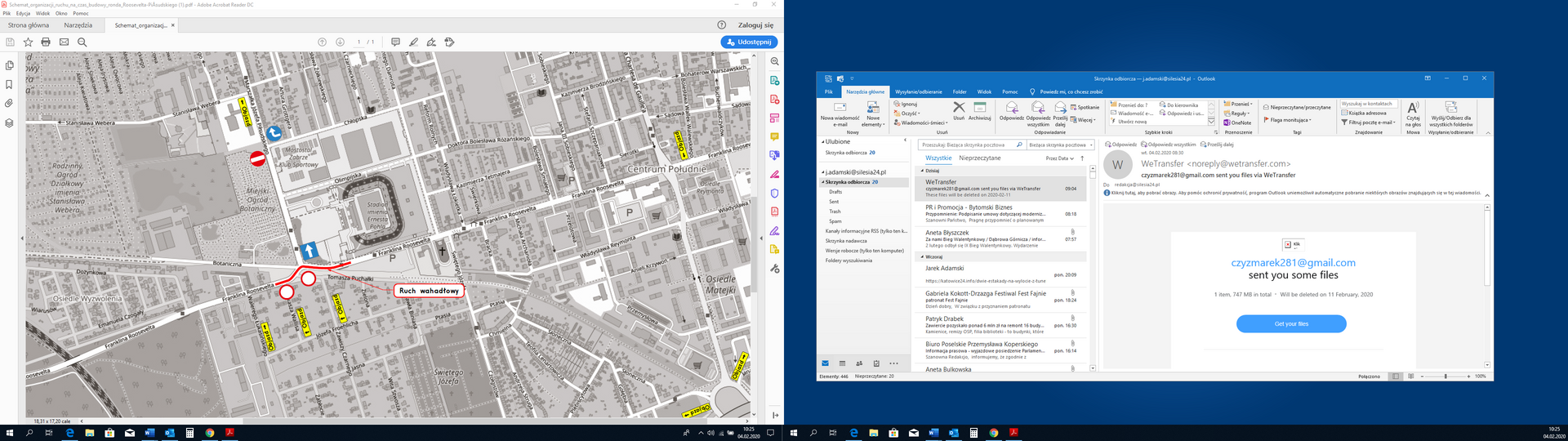Click the Udostępnij share button
Image resolution: width=1568 pixels, height=441 pixels.
coord(749,42)
